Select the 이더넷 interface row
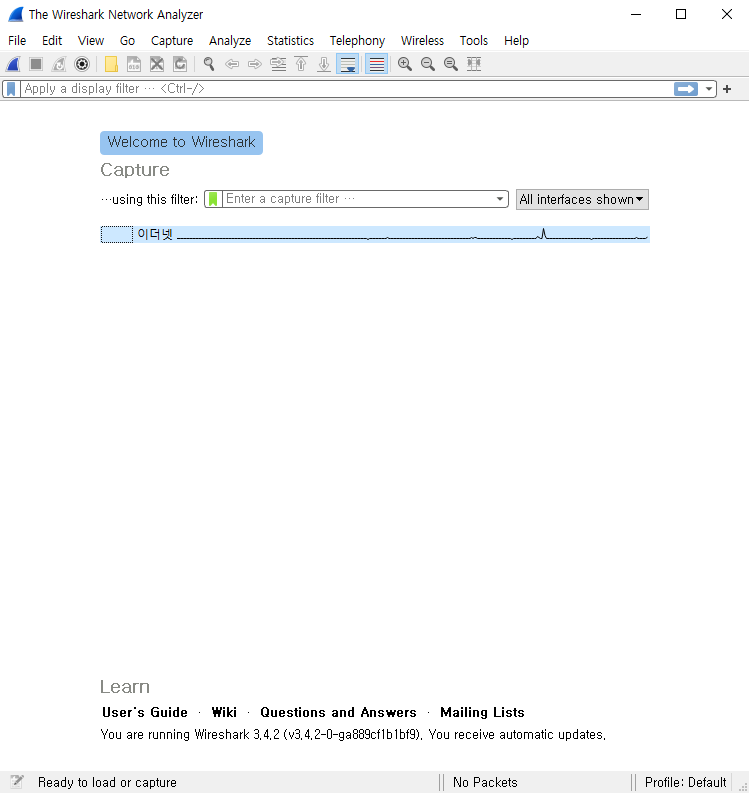Screen dimensions: 749x793 pos(375,234)
